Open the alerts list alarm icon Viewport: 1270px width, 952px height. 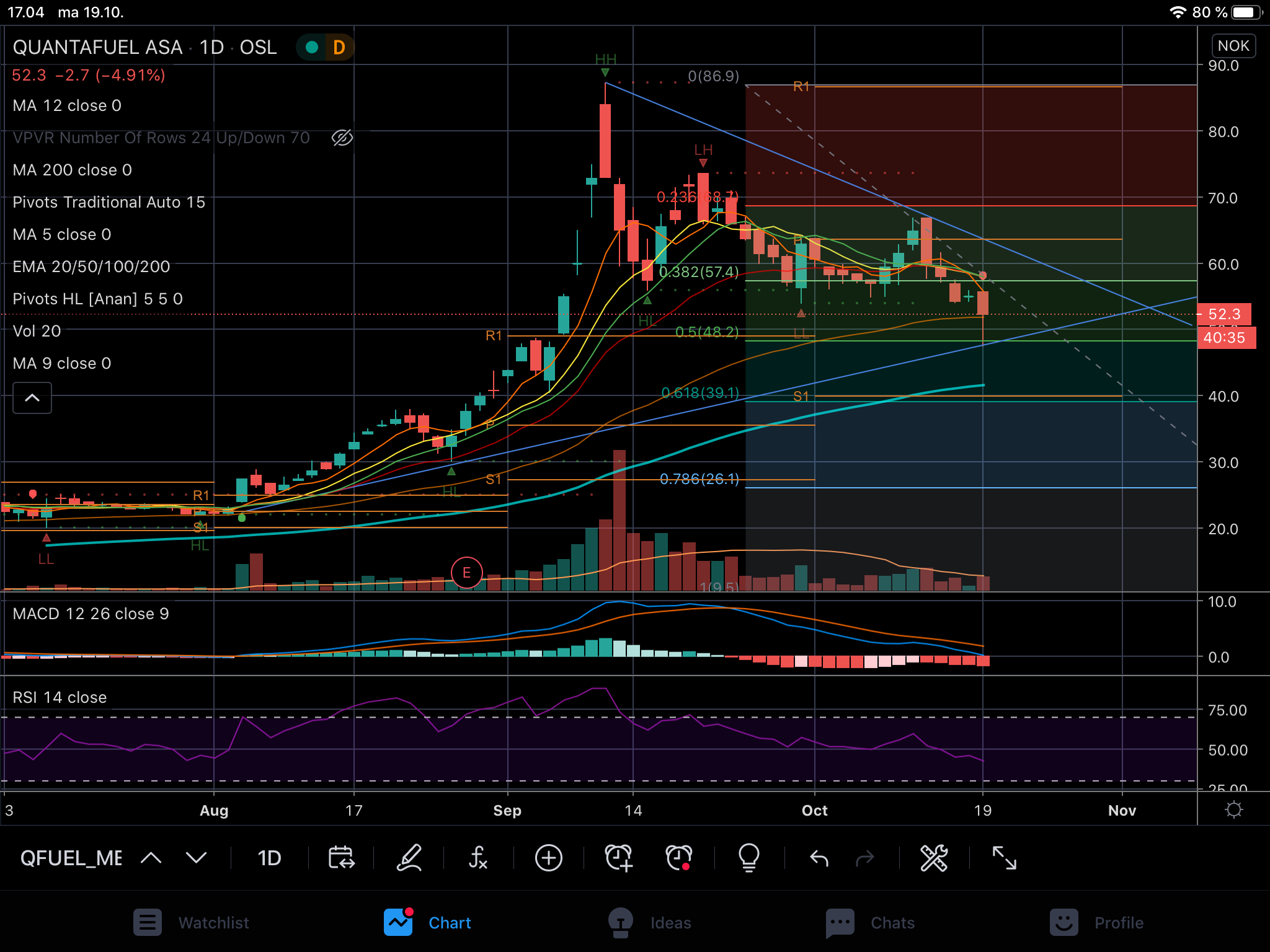tap(678, 858)
